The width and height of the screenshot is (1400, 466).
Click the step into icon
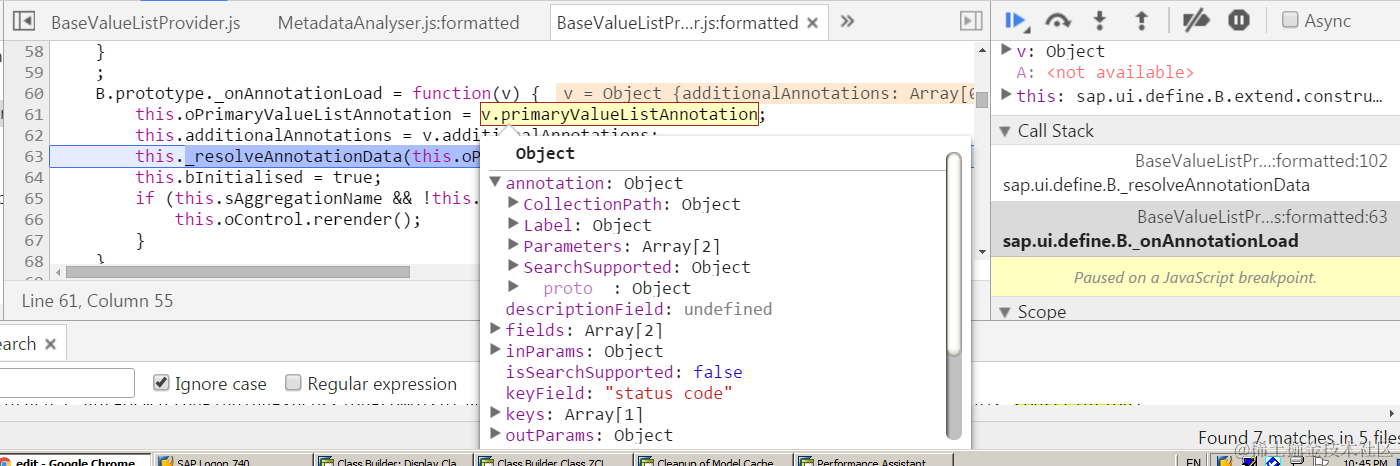coord(1100,20)
